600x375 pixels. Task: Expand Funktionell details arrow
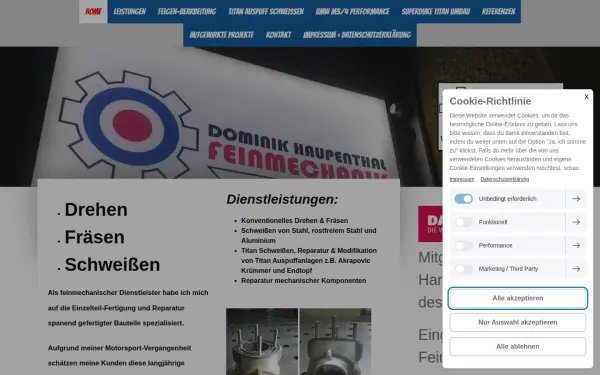(x=576, y=222)
